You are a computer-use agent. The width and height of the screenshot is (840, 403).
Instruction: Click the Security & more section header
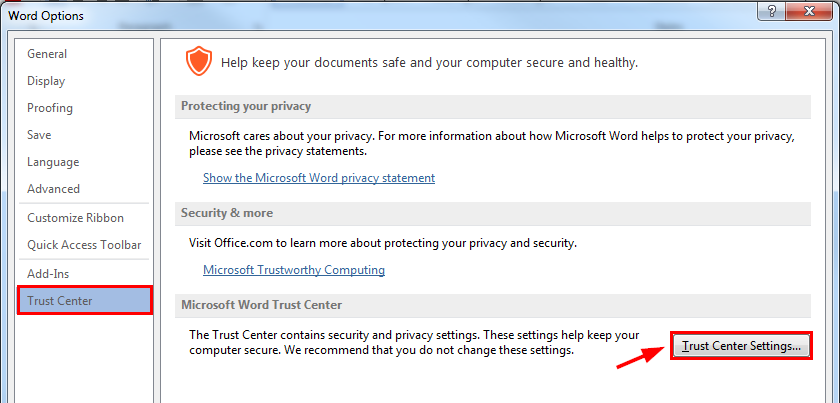pyautogui.click(x=226, y=213)
